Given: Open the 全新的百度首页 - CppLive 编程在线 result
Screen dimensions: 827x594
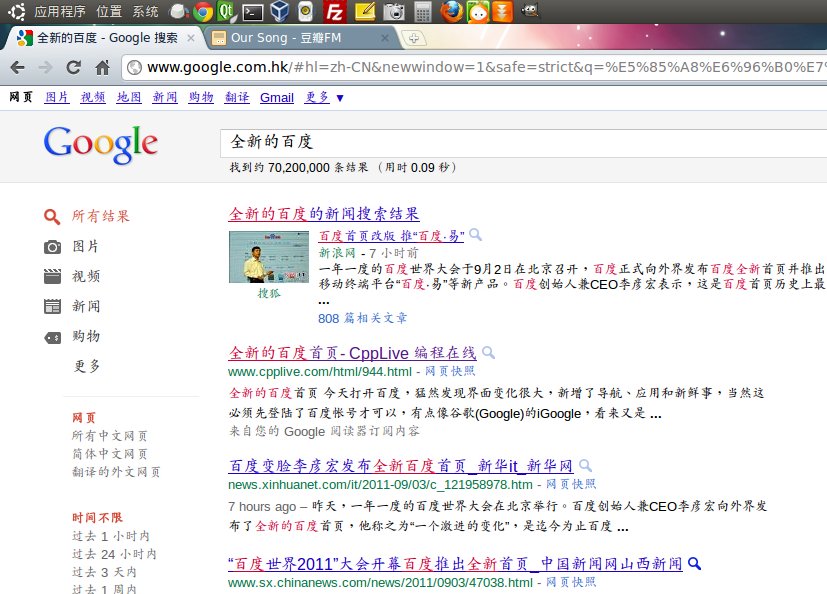Looking at the screenshot, I should (x=352, y=352).
